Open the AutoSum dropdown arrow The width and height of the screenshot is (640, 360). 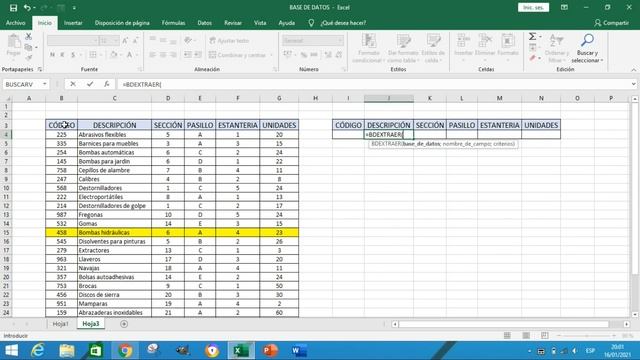[x=540, y=37]
